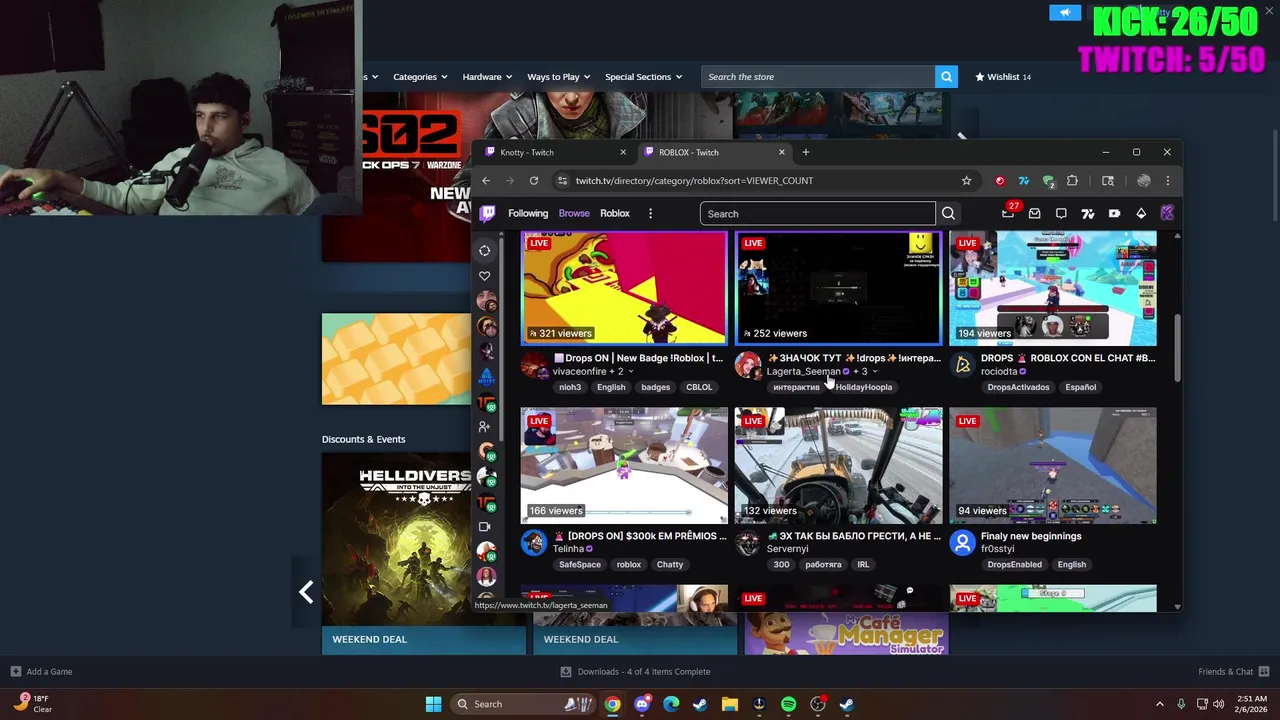Image resolution: width=1280 pixels, height=720 pixels.
Task: Open Steam Wishlist 14 button
Action: point(1003,77)
